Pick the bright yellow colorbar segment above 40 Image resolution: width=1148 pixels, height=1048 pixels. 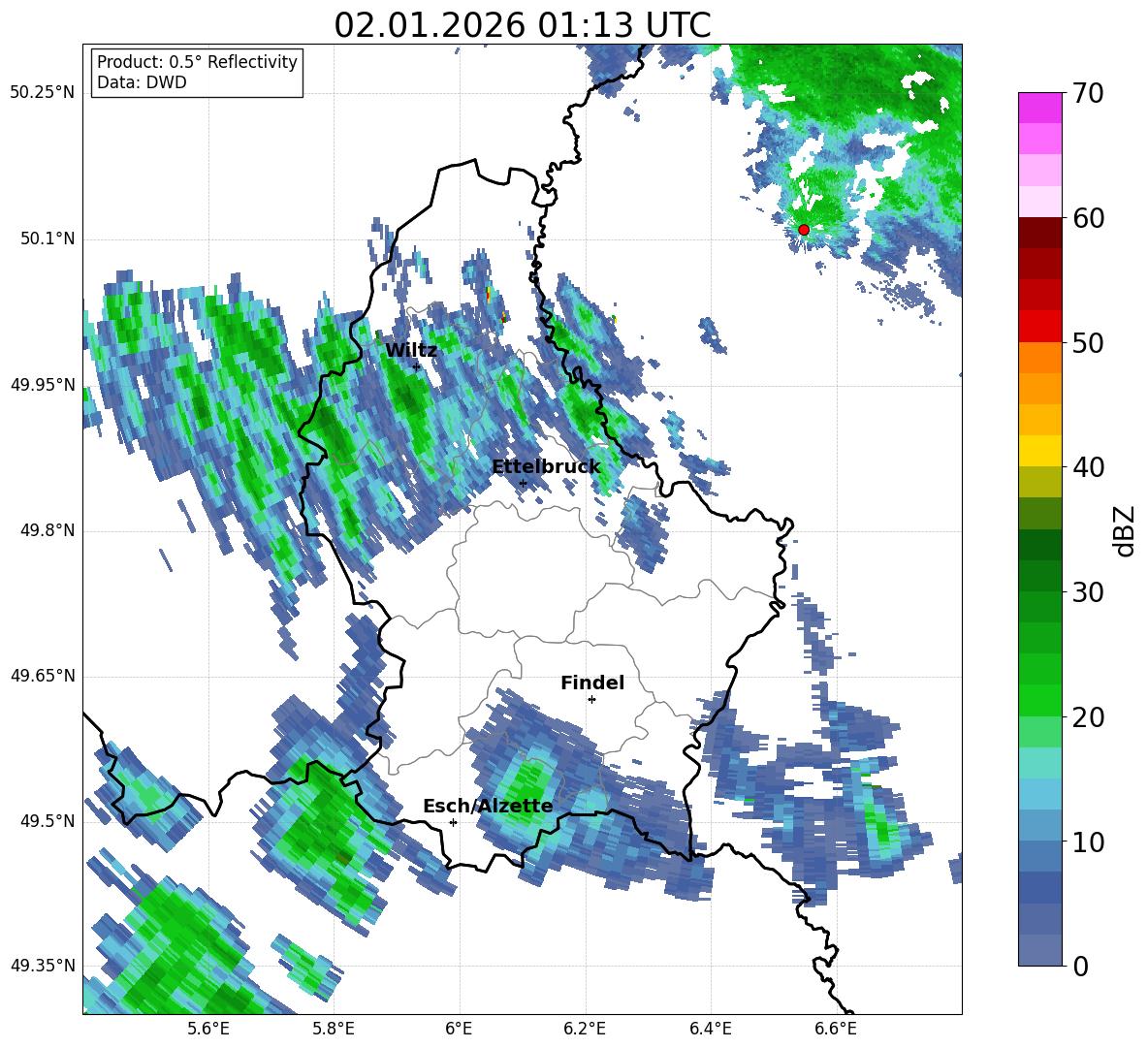(x=1039, y=451)
